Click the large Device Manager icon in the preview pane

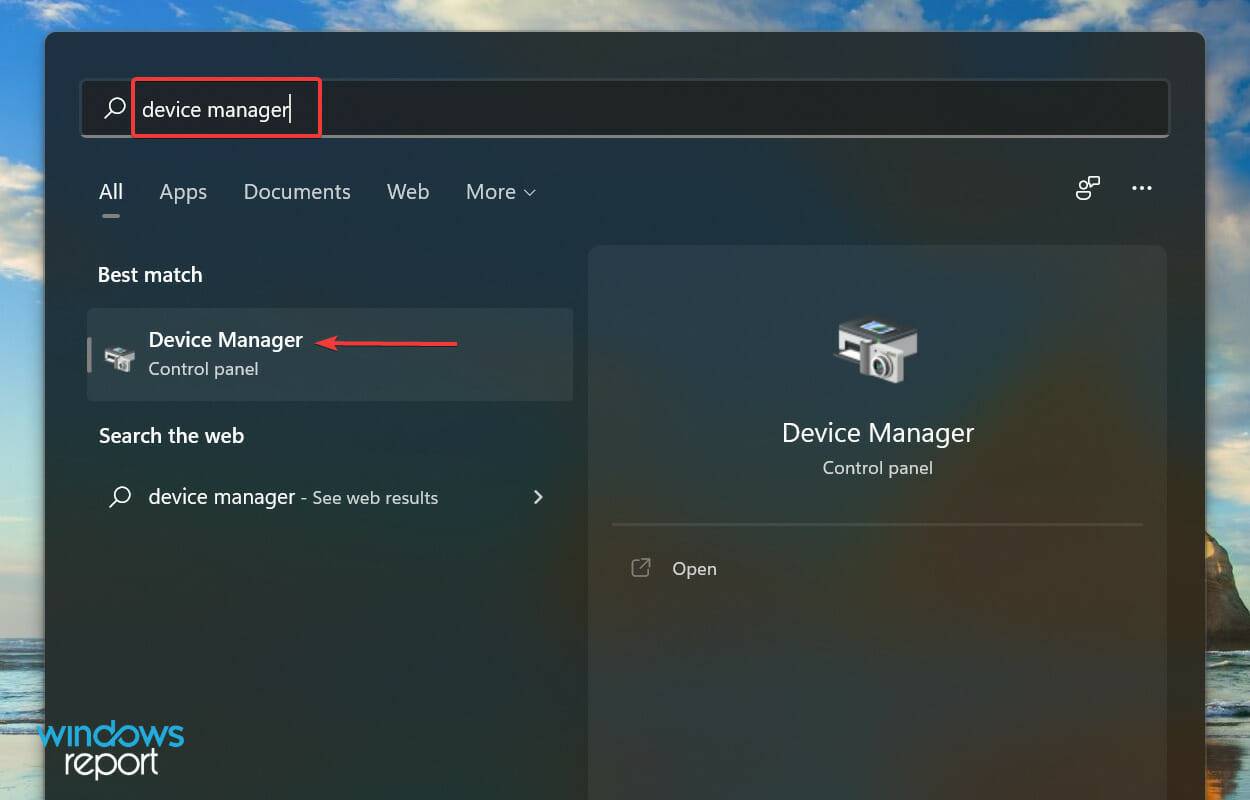pyautogui.click(x=877, y=350)
